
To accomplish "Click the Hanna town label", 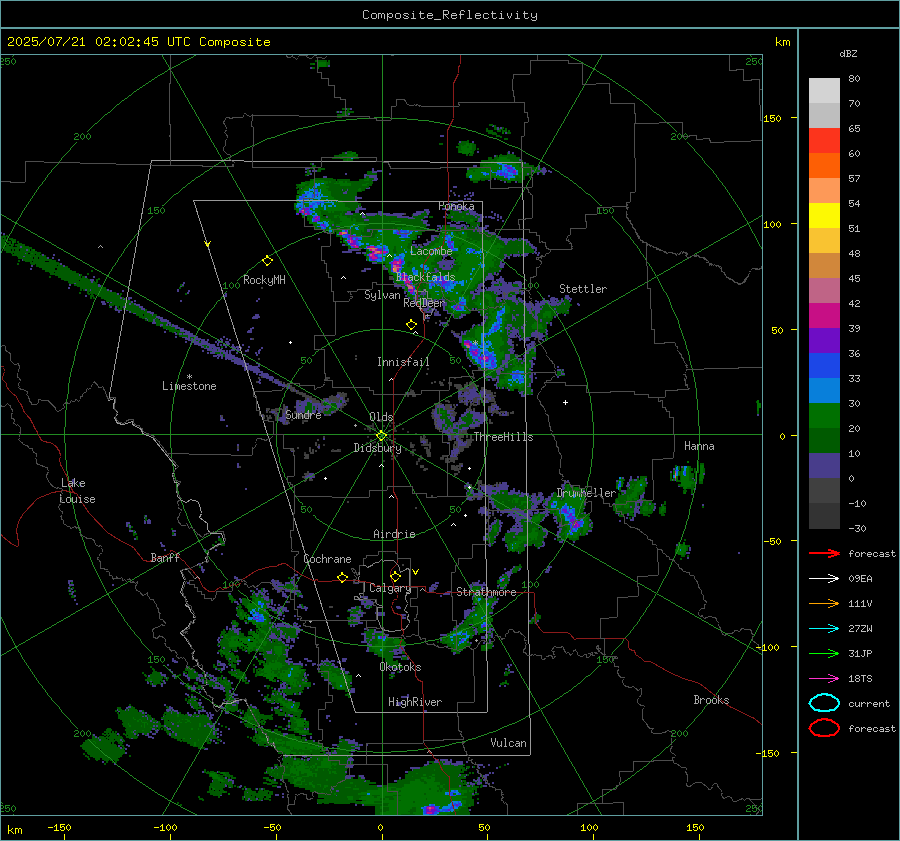I will (x=699, y=446).
